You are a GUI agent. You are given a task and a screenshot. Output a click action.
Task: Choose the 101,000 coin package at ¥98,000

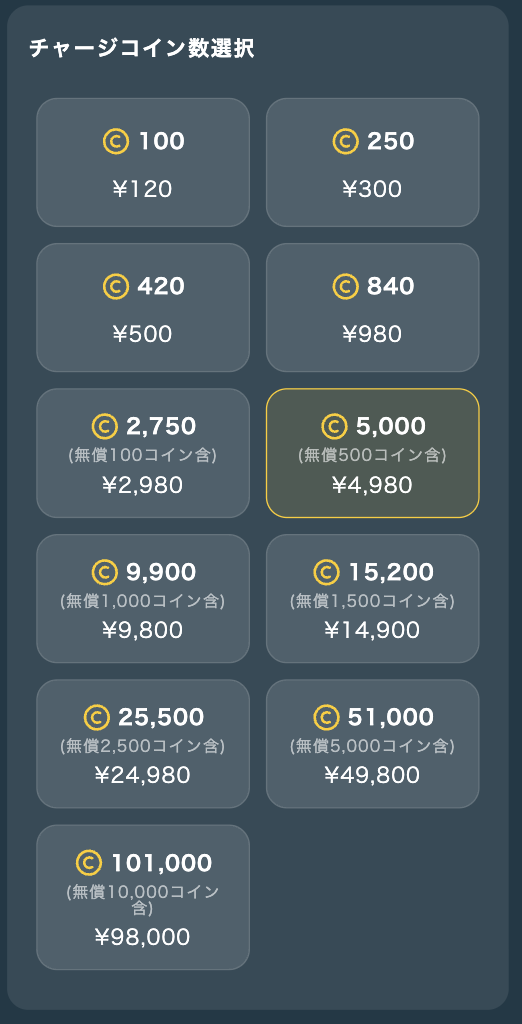point(143,897)
